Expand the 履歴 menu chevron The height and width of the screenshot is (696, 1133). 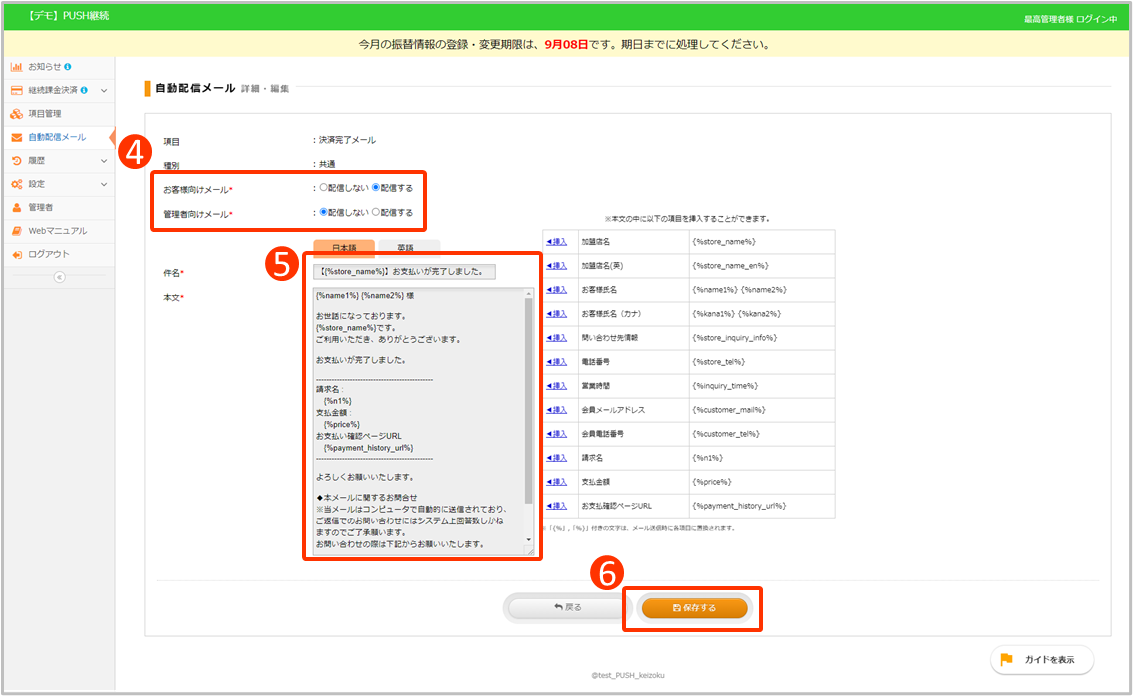(x=104, y=160)
